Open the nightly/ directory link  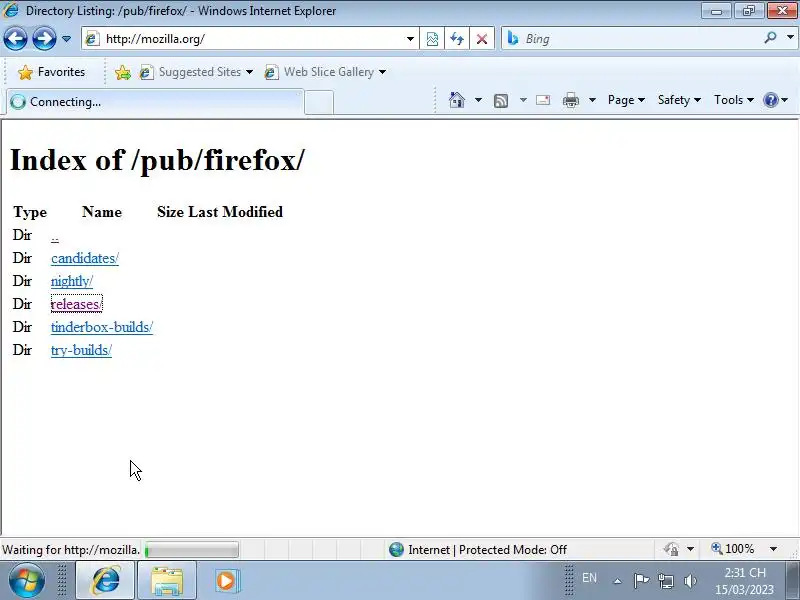(72, 281)
